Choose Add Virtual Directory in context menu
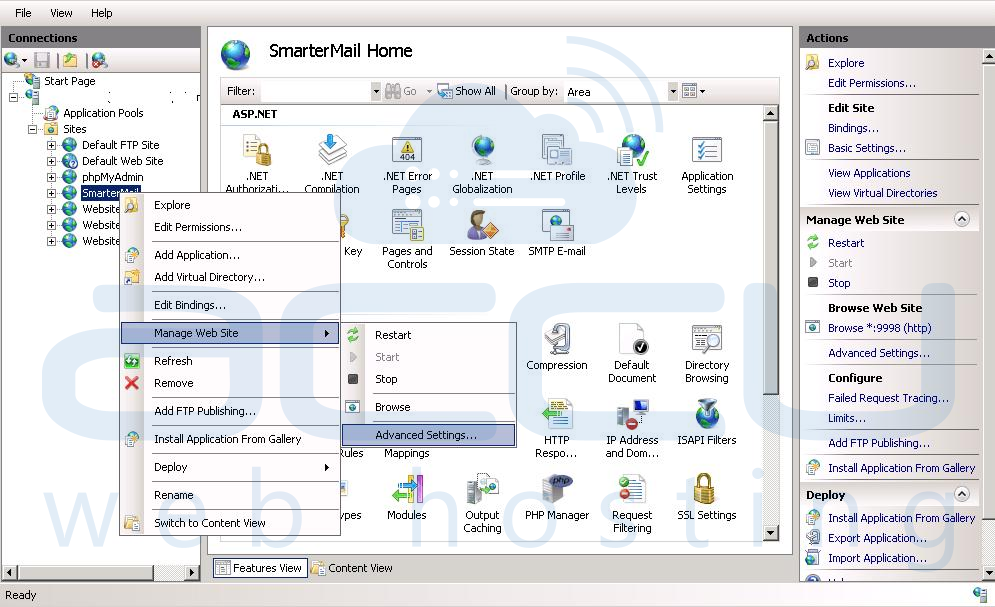The width and height of the screenshot is (995, 607). tap(230, 277)
